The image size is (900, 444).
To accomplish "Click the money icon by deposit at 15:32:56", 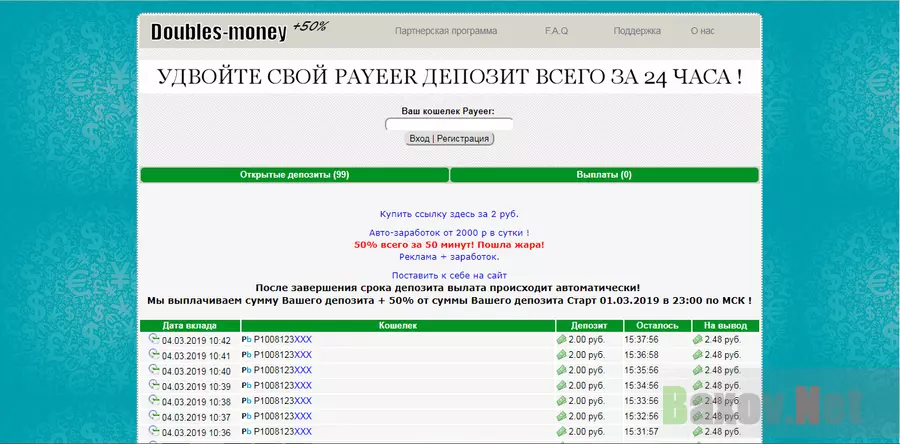I will tap(561, 416).
